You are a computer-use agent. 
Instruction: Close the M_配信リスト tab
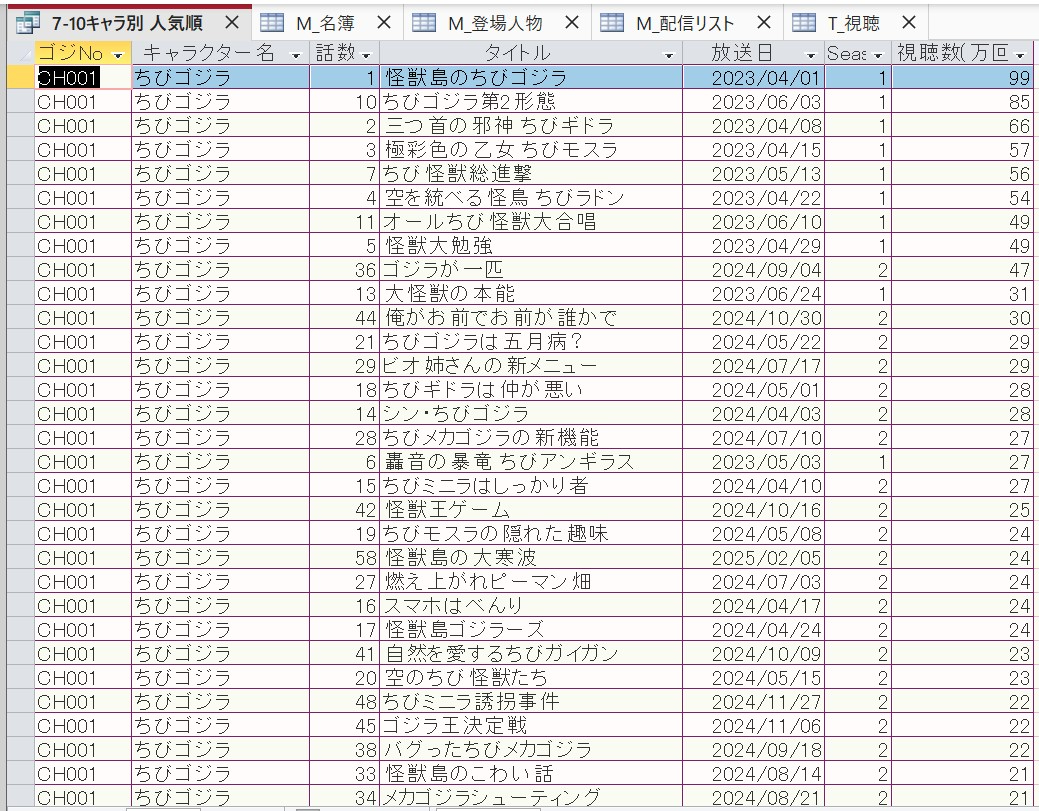click(x=763, y=23)
